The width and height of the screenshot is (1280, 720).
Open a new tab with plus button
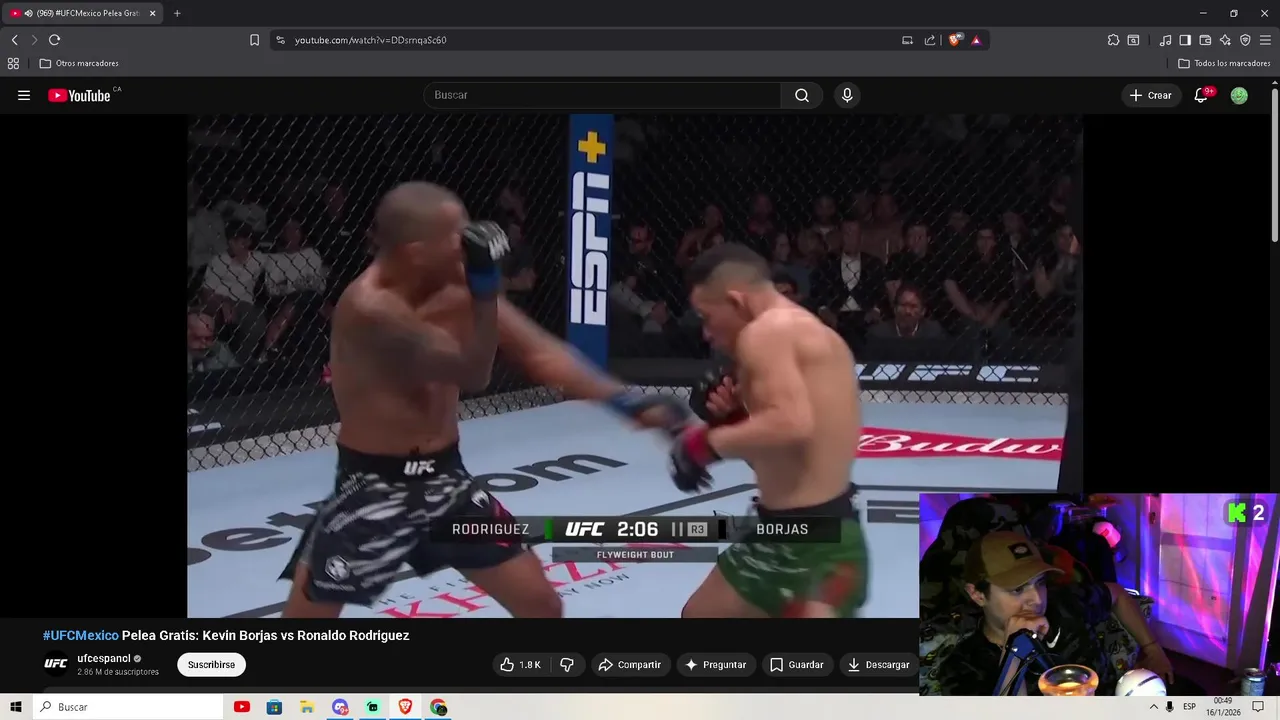(177, 13)
